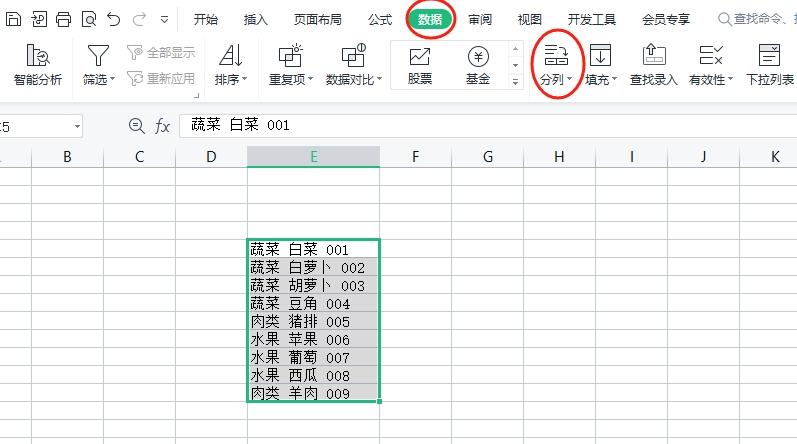Click the Print icon in quick access toolbar
The image size is (797, 444).
pos(64,19)
